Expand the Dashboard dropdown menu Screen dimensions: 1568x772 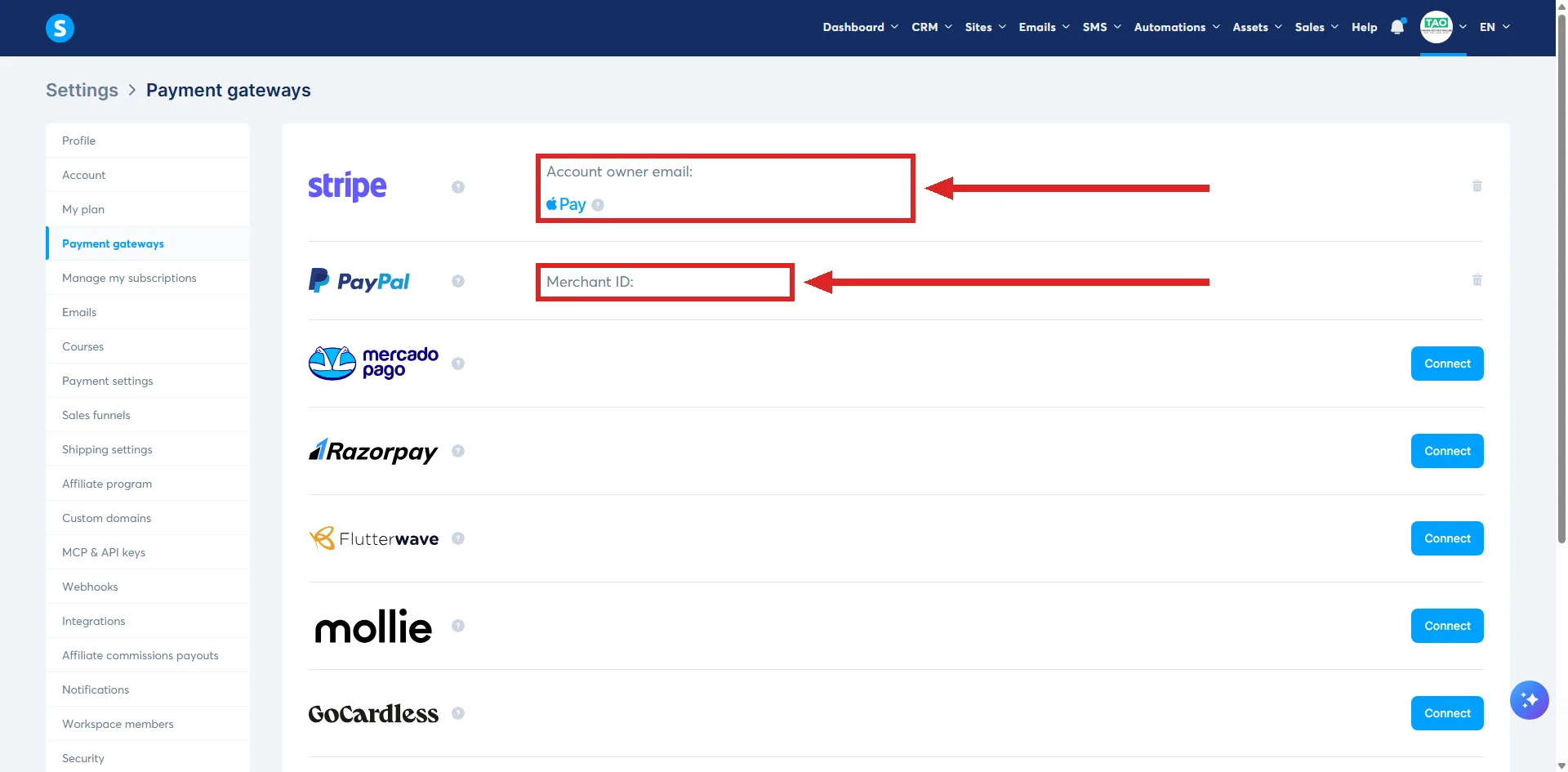[860, 27]
